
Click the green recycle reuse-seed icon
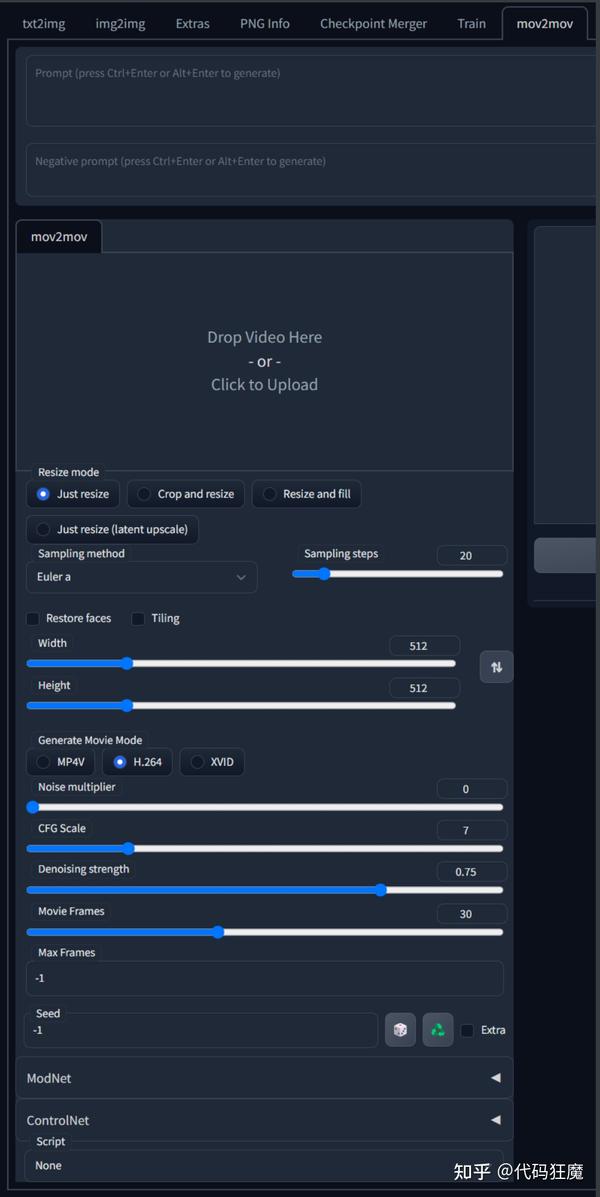(x=438, y=1030)
